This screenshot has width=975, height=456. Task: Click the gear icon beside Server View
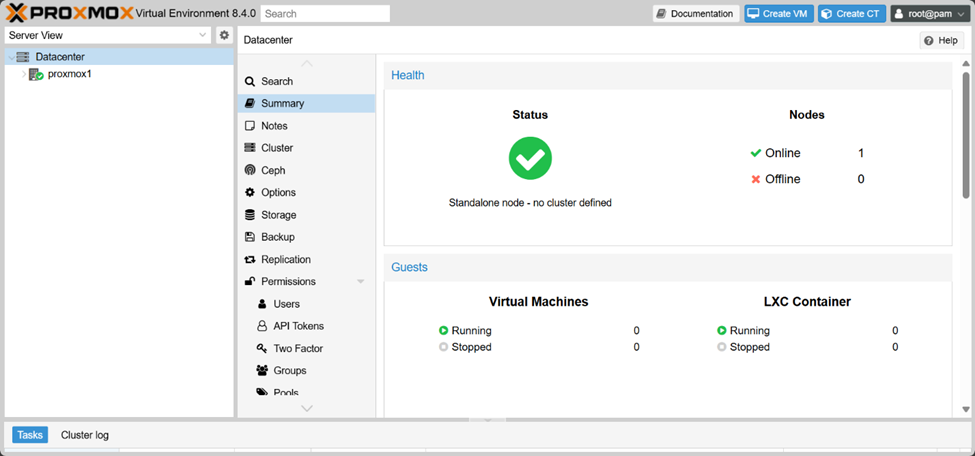click(224, 35)
